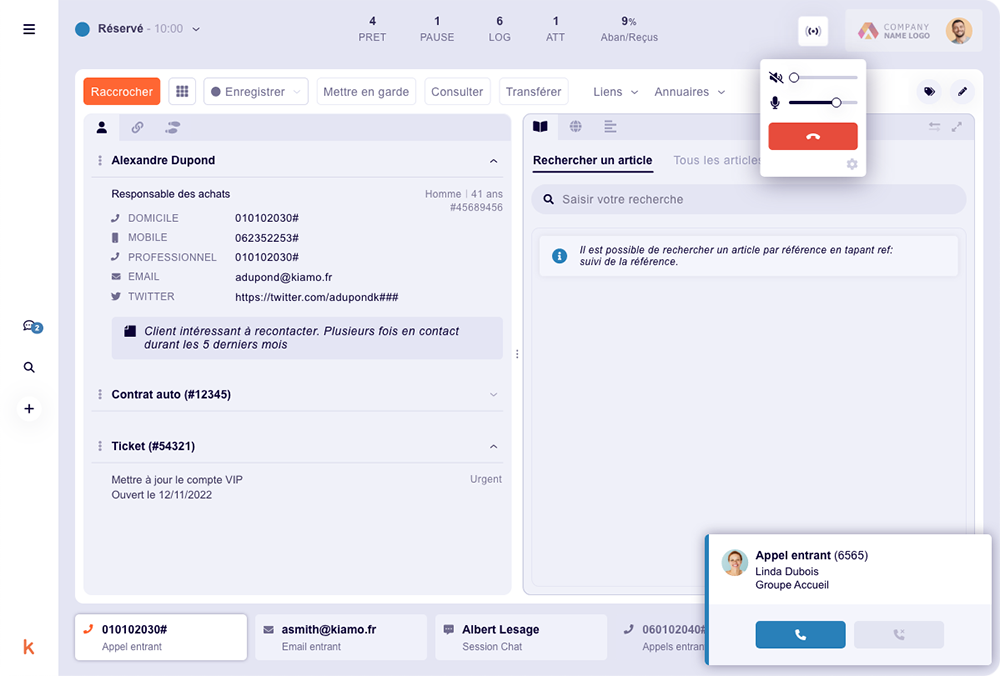Click drag handle of Contrat auto
1000x676 pixels.
pos(99,394)
